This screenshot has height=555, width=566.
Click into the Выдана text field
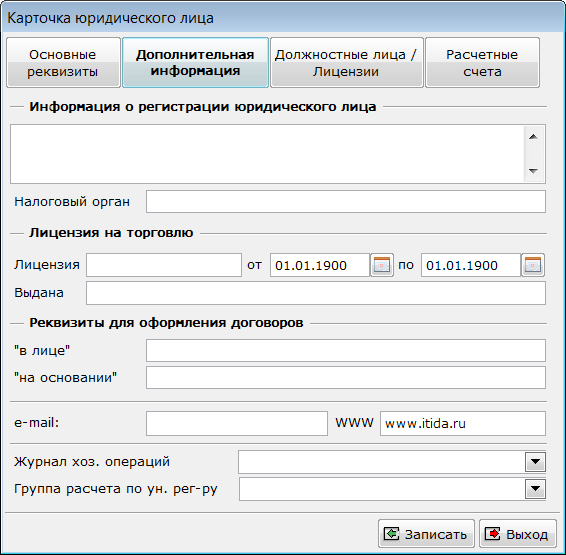click(x=316, y=293)
